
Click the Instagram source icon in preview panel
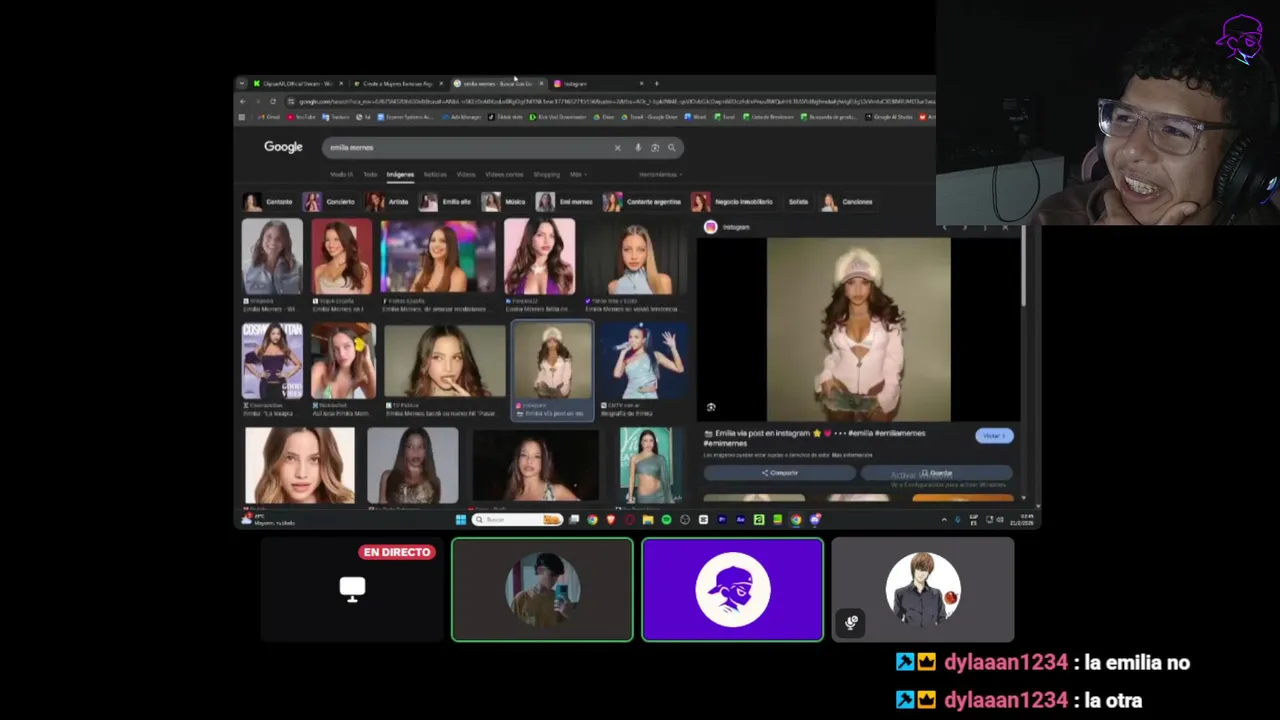coord(711,227)
